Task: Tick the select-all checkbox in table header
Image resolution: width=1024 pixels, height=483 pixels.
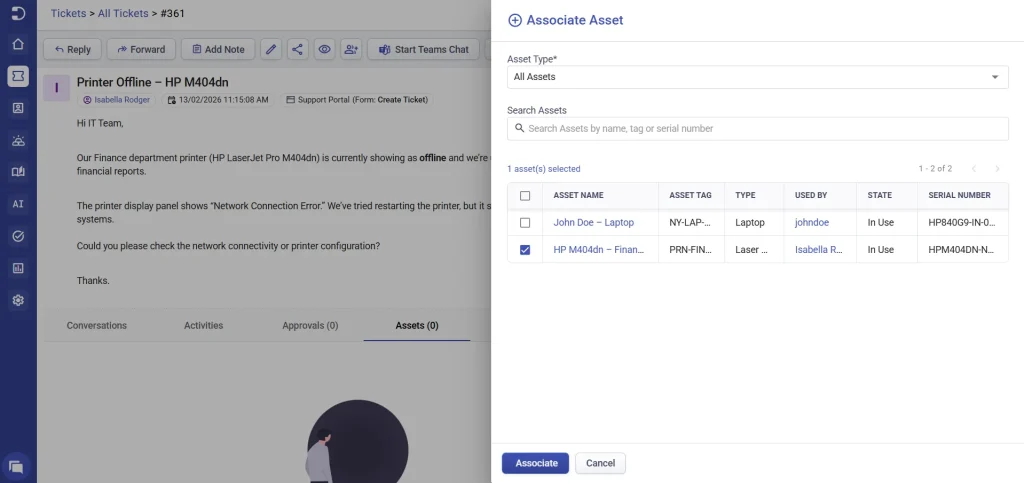Action: coord(525,195)
